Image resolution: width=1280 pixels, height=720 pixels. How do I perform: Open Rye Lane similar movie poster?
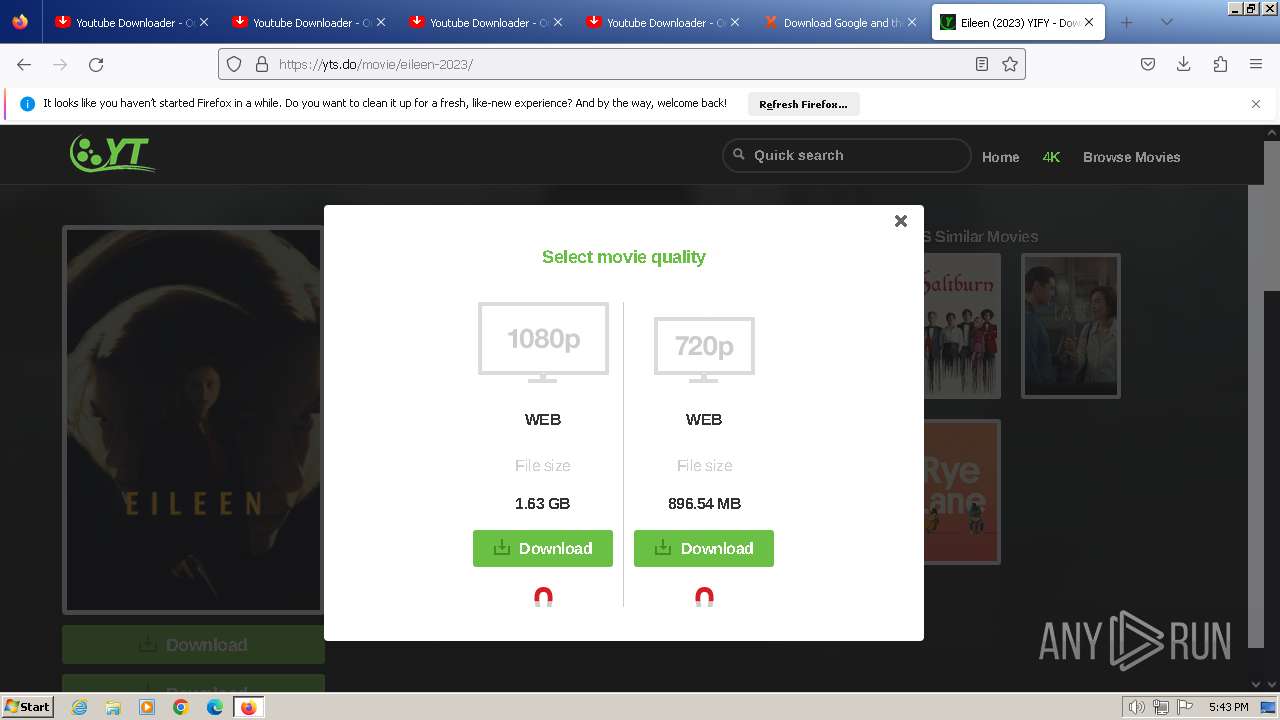[962, 491]
